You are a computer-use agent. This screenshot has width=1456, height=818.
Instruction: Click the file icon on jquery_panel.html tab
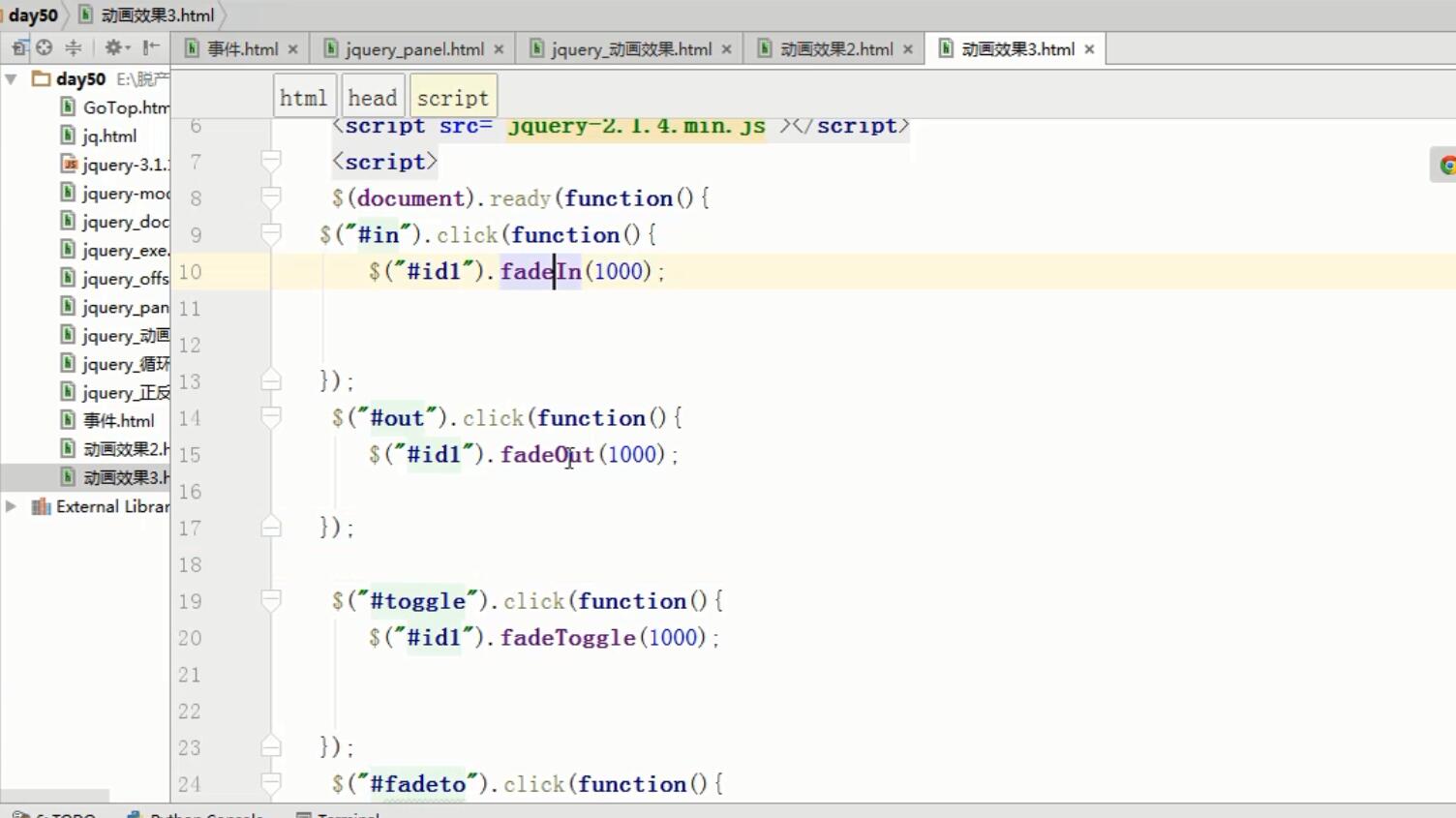pos(331,48)
